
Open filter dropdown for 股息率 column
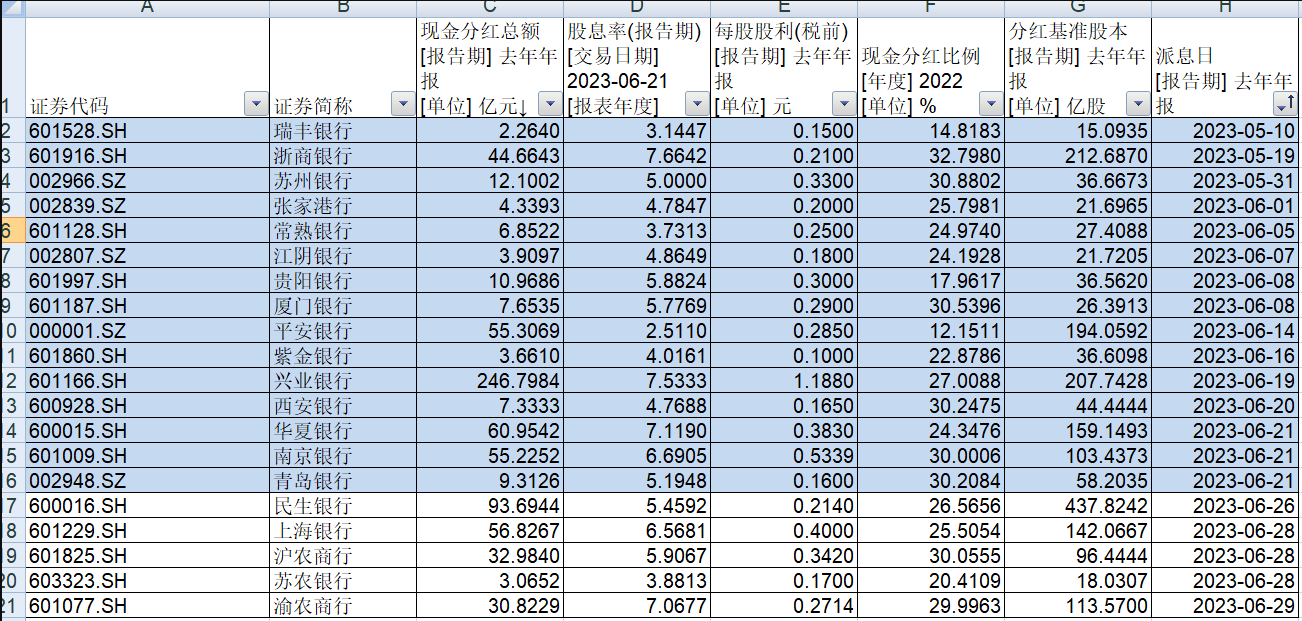coord(697,104)
